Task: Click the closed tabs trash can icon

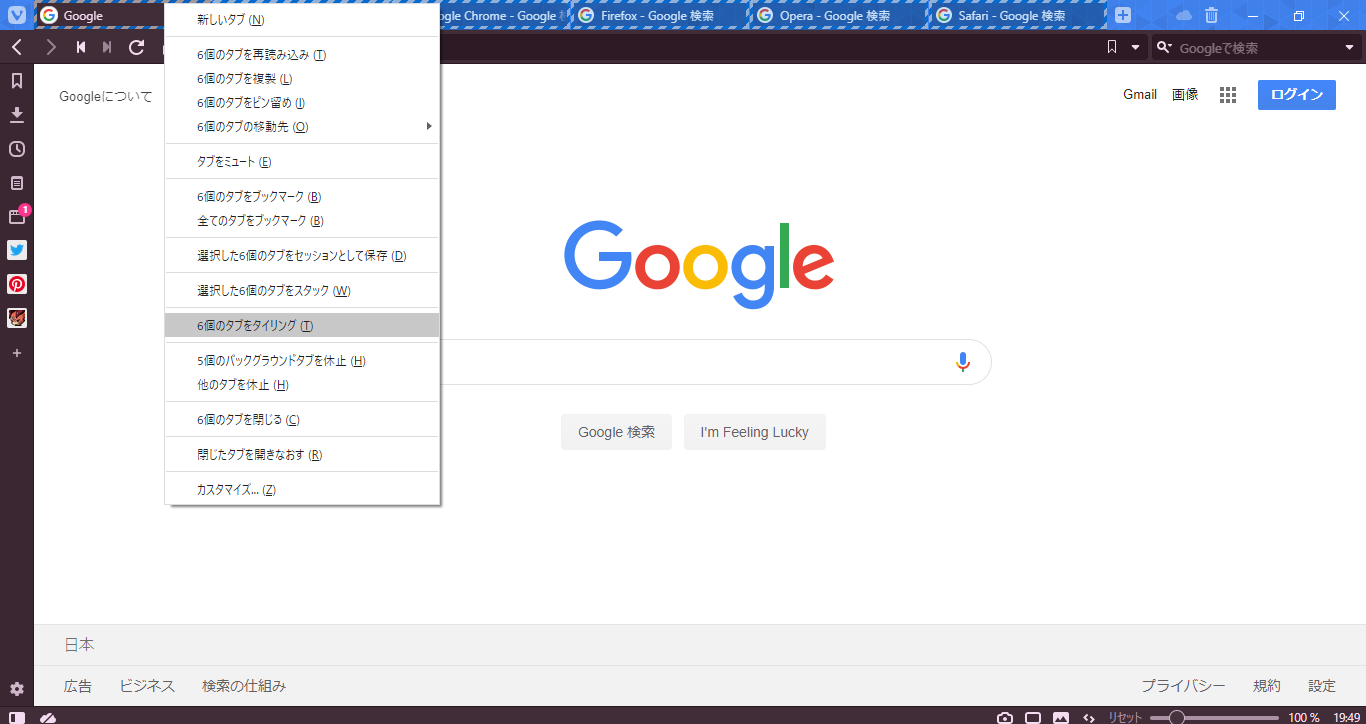Action: click(x=1211, y=15)
